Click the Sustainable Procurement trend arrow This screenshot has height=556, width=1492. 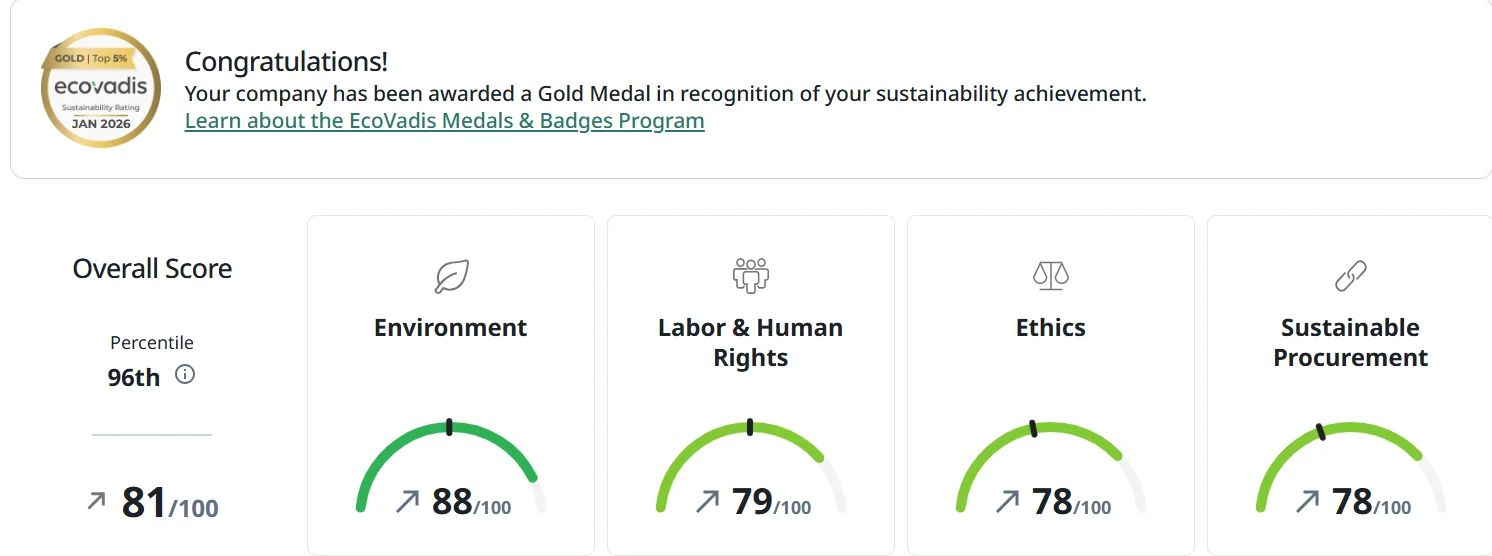[1307, 501]
